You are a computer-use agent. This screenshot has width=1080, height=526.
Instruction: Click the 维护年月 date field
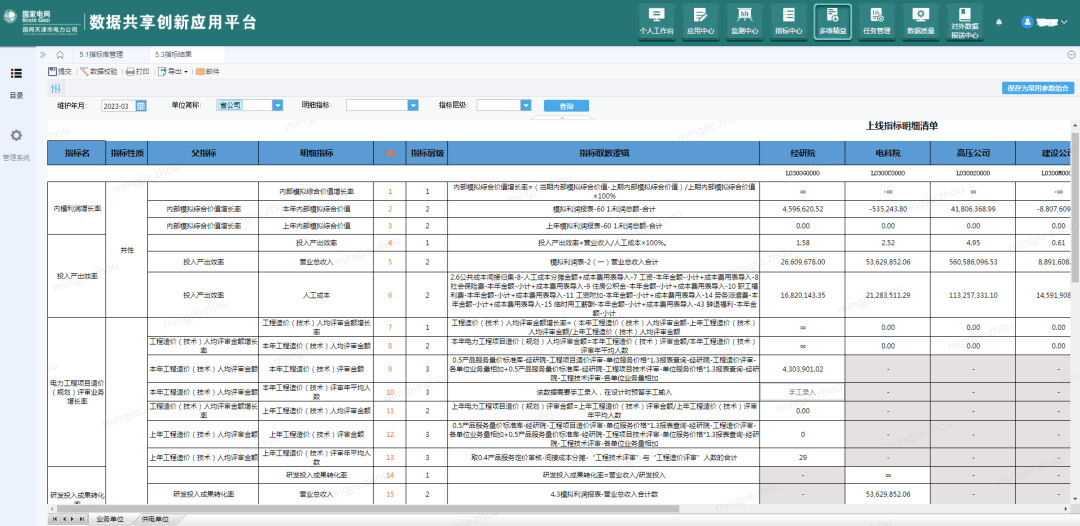[118, 105]
